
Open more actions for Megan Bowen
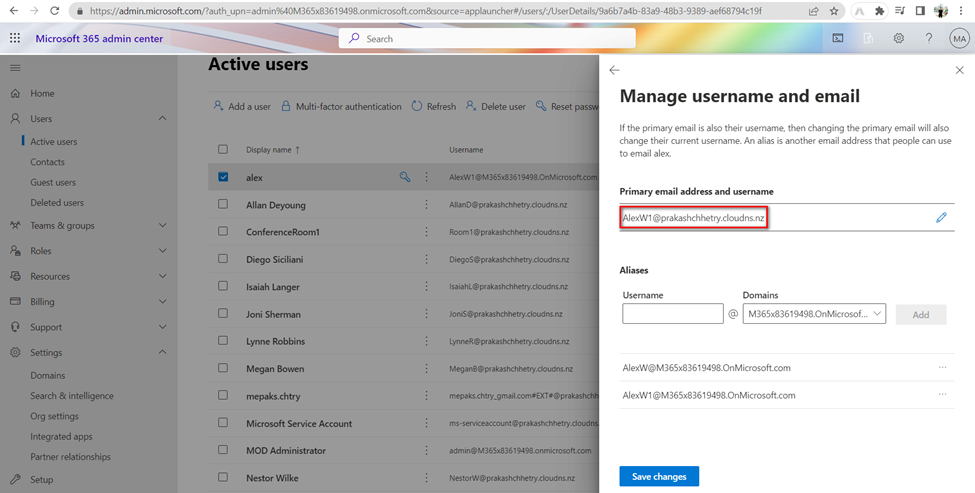427,368
